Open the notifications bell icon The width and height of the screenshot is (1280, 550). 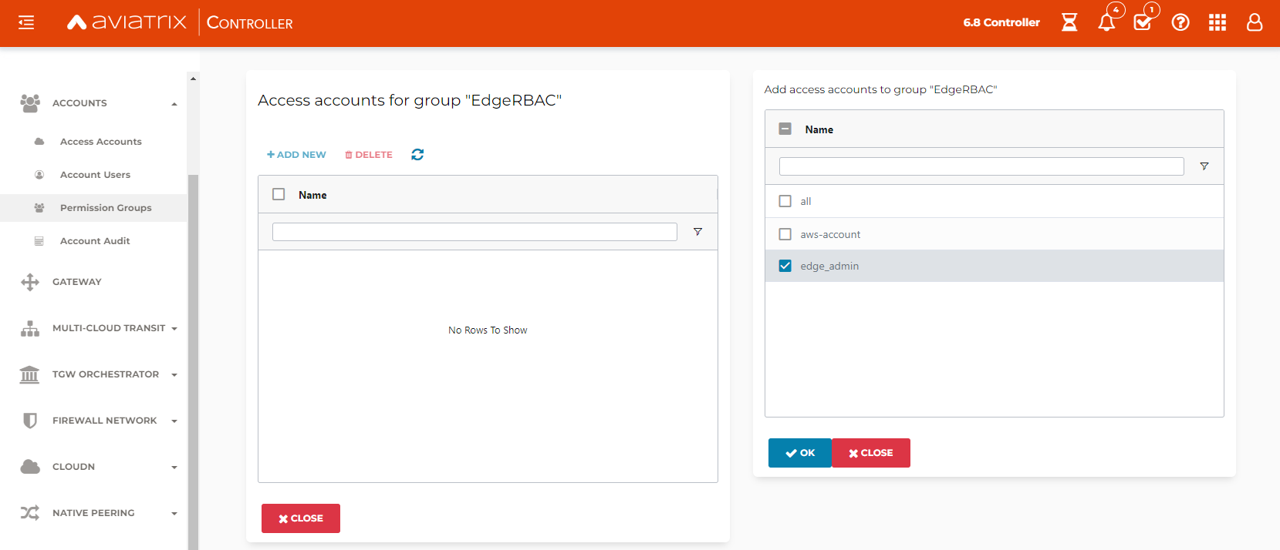point(1107,22)
